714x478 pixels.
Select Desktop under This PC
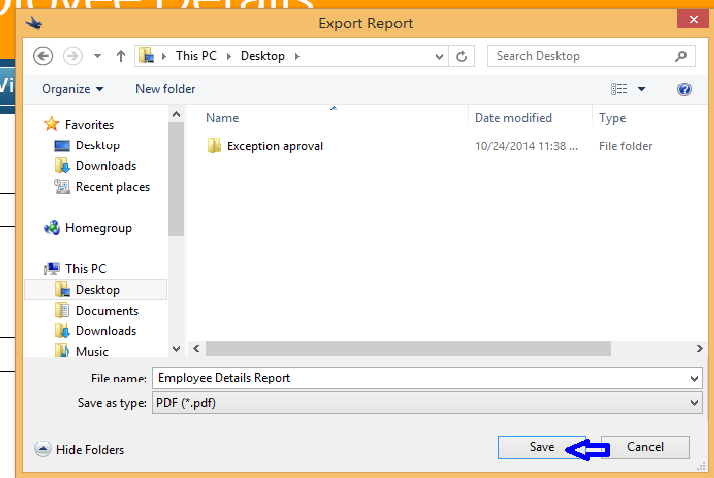click(96, 290)
